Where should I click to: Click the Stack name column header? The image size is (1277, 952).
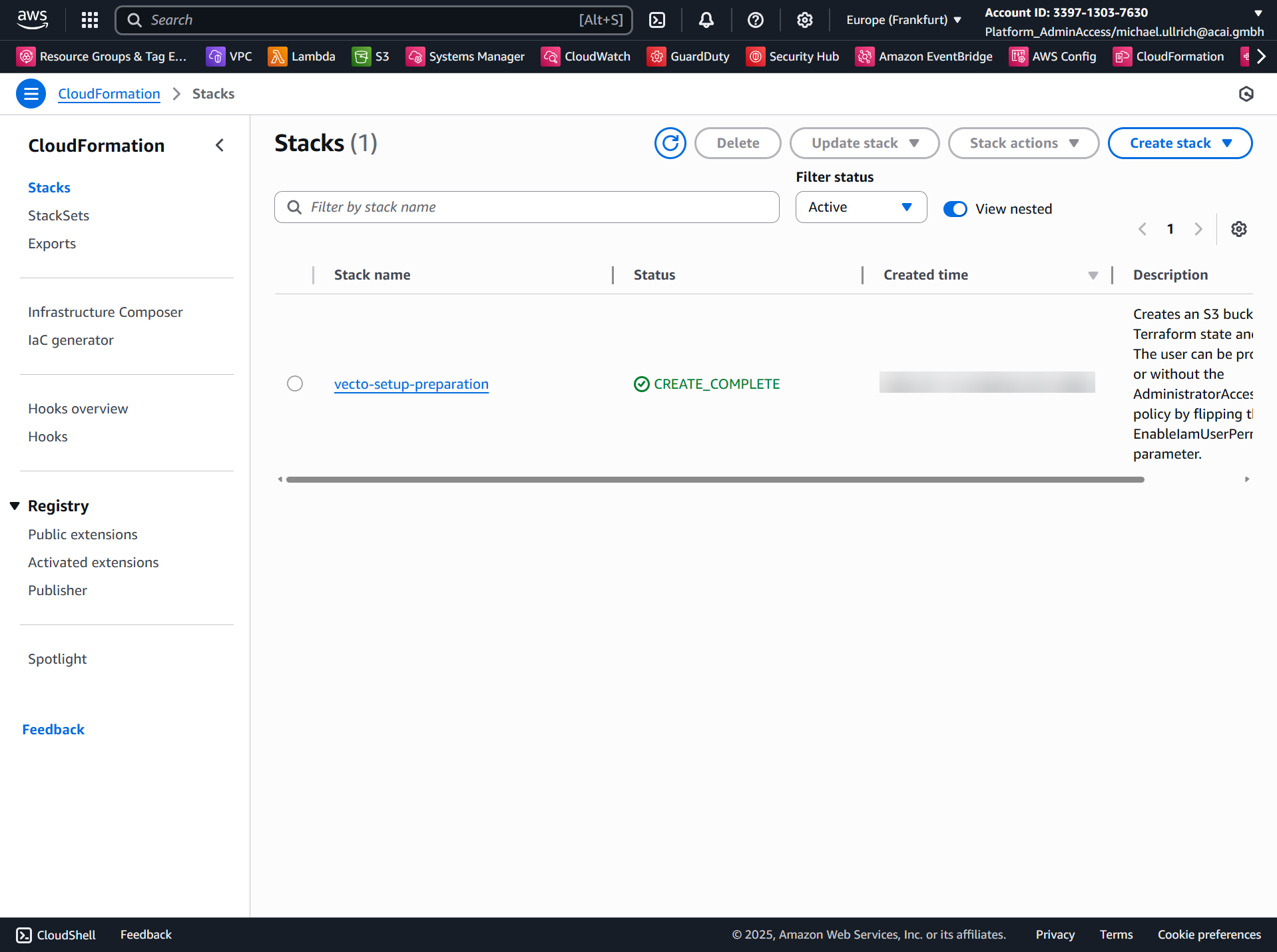(x=372, y=275)
